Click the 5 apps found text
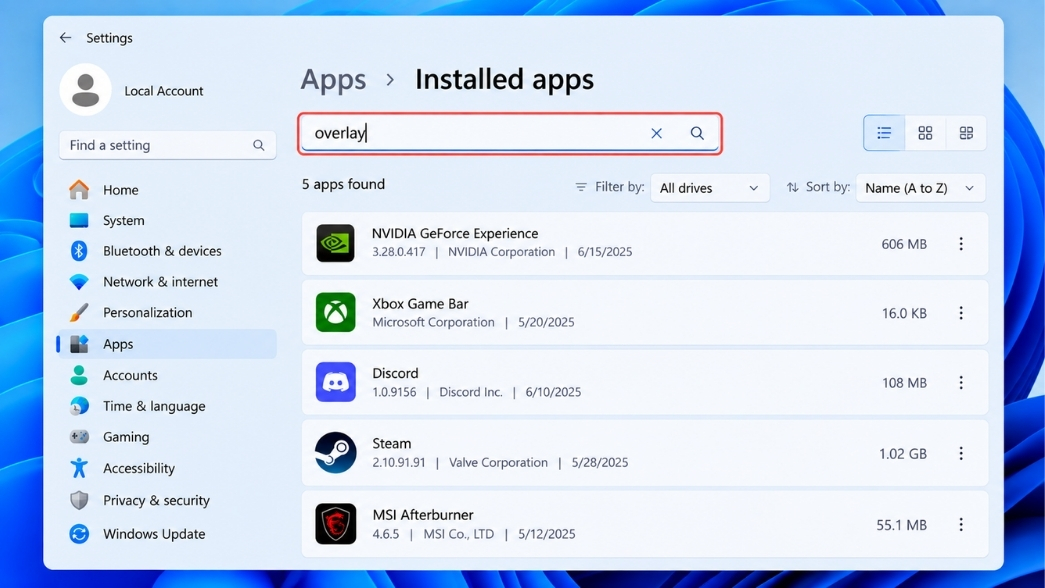The width and height of the screenshot is (1045, 588). (343, 184)
